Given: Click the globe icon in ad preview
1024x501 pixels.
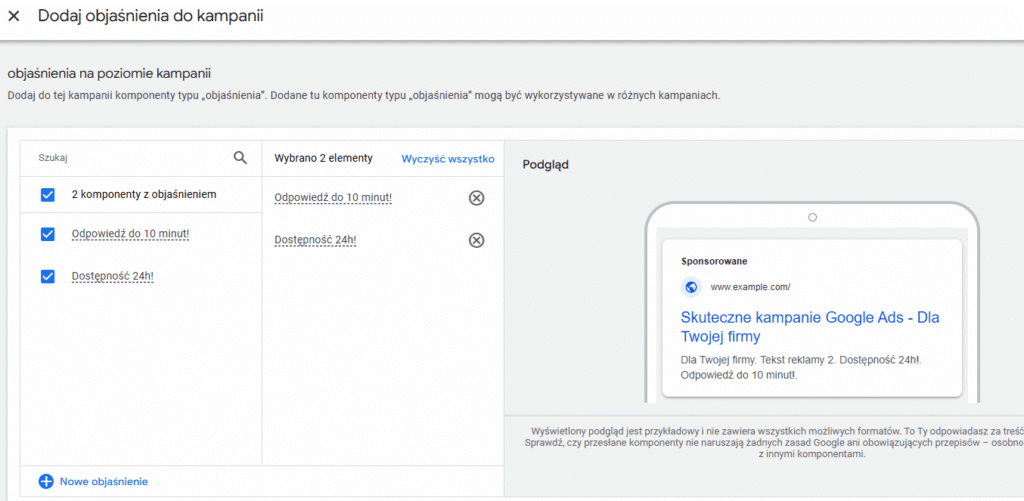Looking at the screenshot, I should click(691, 287).
